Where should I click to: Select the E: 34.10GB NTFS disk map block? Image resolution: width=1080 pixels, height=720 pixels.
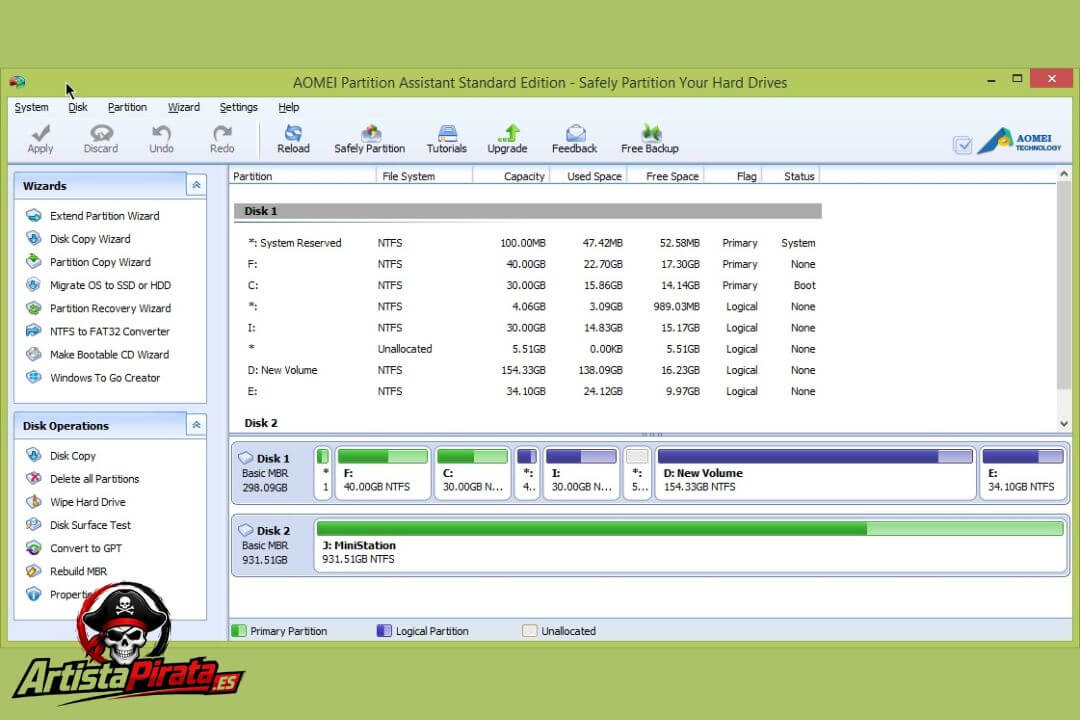click(x=1023, y=473)
